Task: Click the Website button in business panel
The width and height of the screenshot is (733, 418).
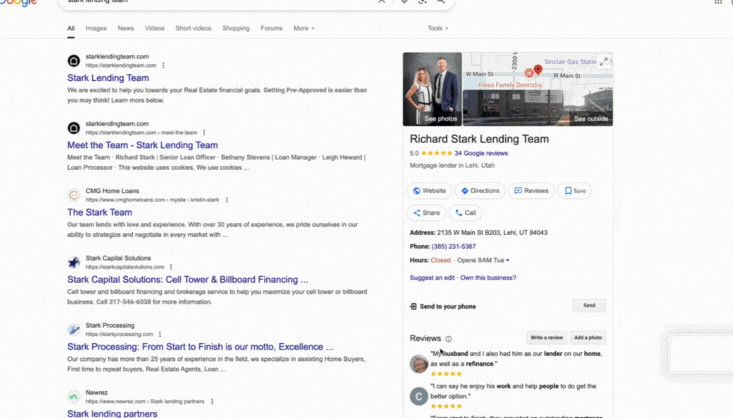Action: [x=429, y=191]
